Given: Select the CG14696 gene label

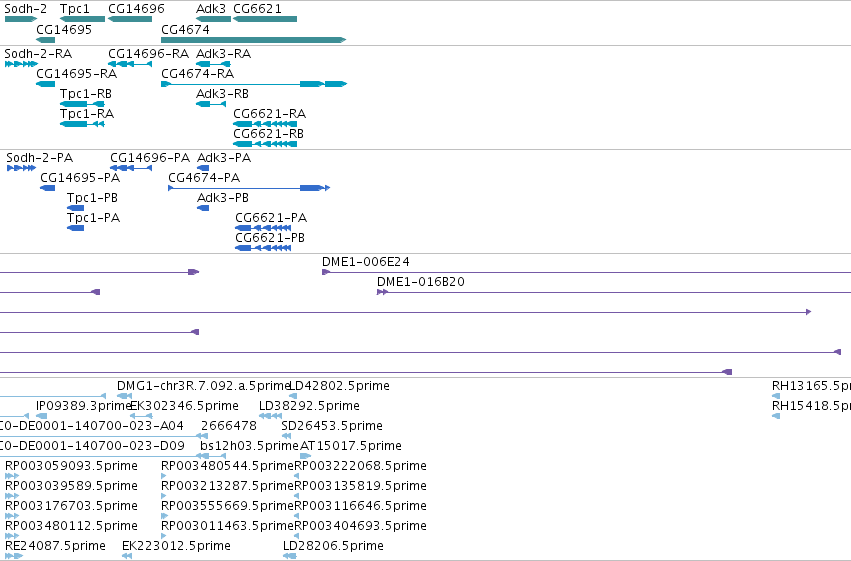Looking at the screenshot, I should (x=136, y=9).
